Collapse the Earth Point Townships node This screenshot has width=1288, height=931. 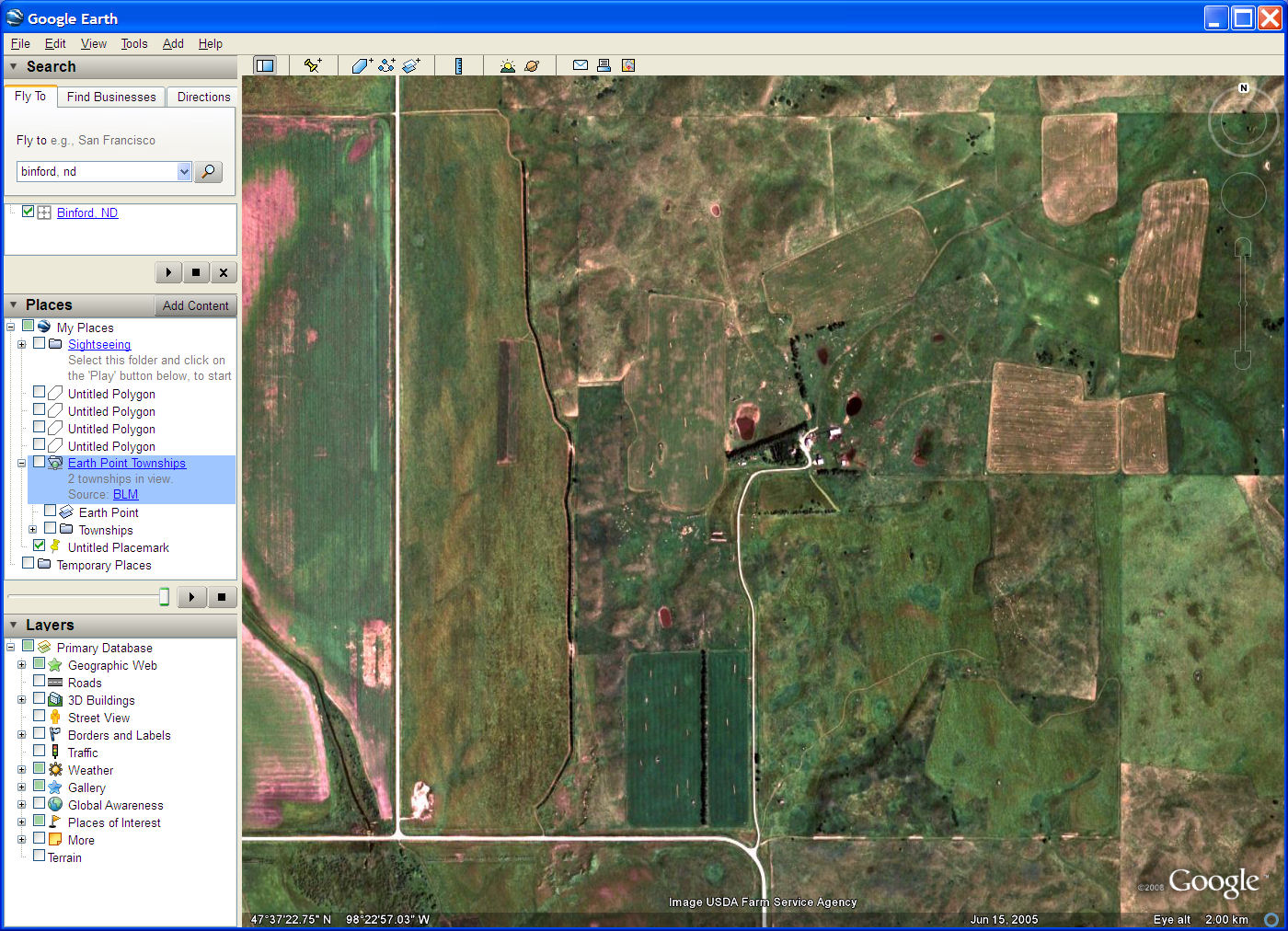[21, 463]
